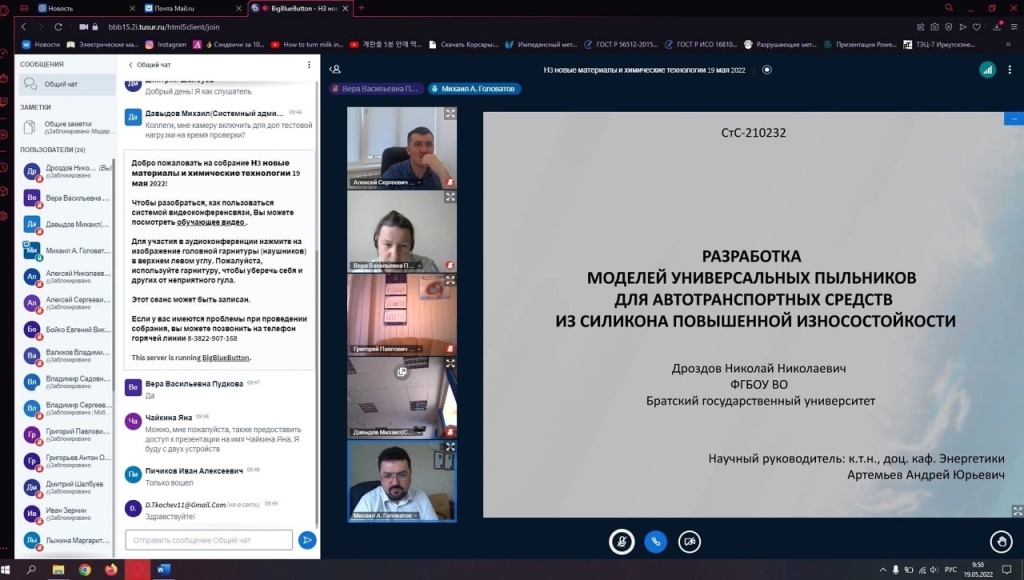
Task: Send the chat message with the arrow button
Action: point(307,540)
